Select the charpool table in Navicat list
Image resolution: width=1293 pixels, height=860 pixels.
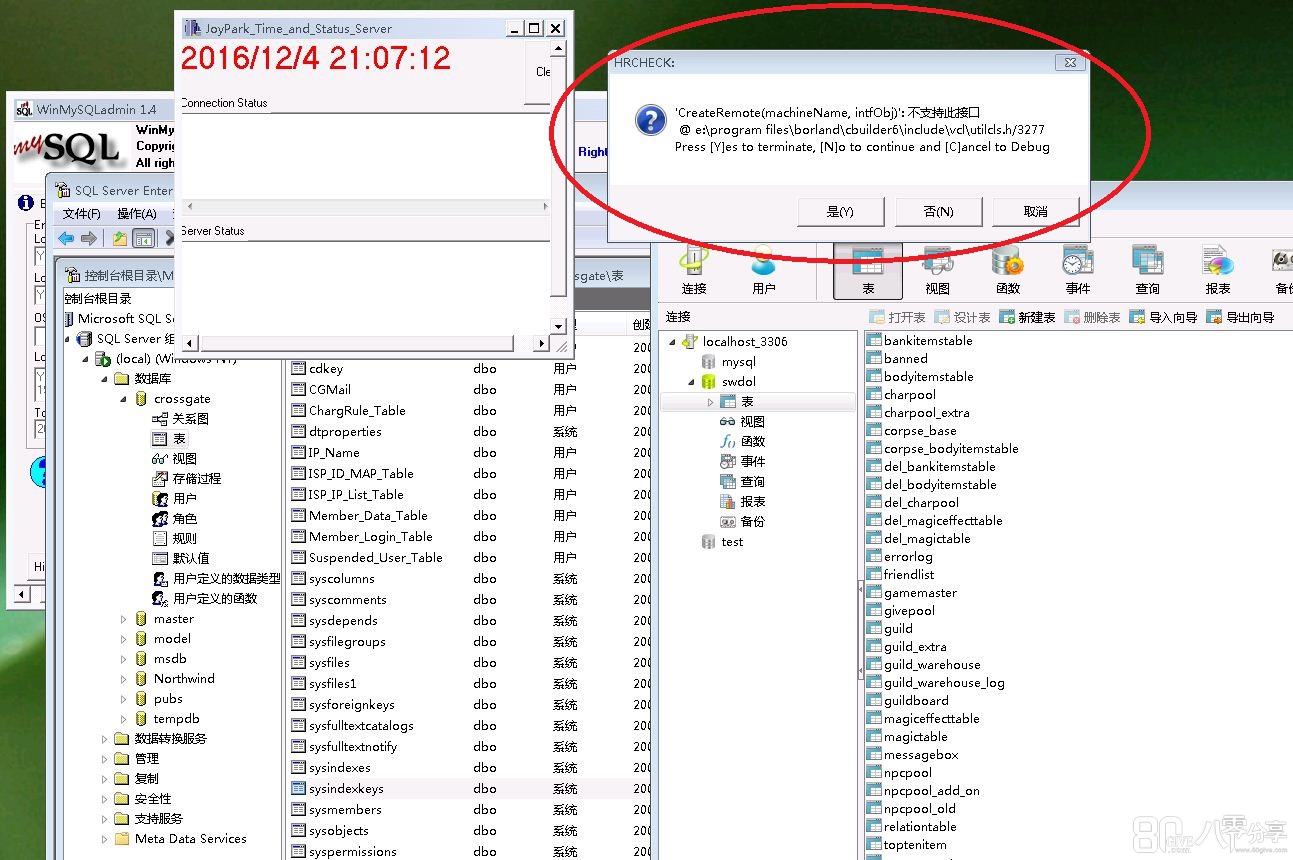901,395
